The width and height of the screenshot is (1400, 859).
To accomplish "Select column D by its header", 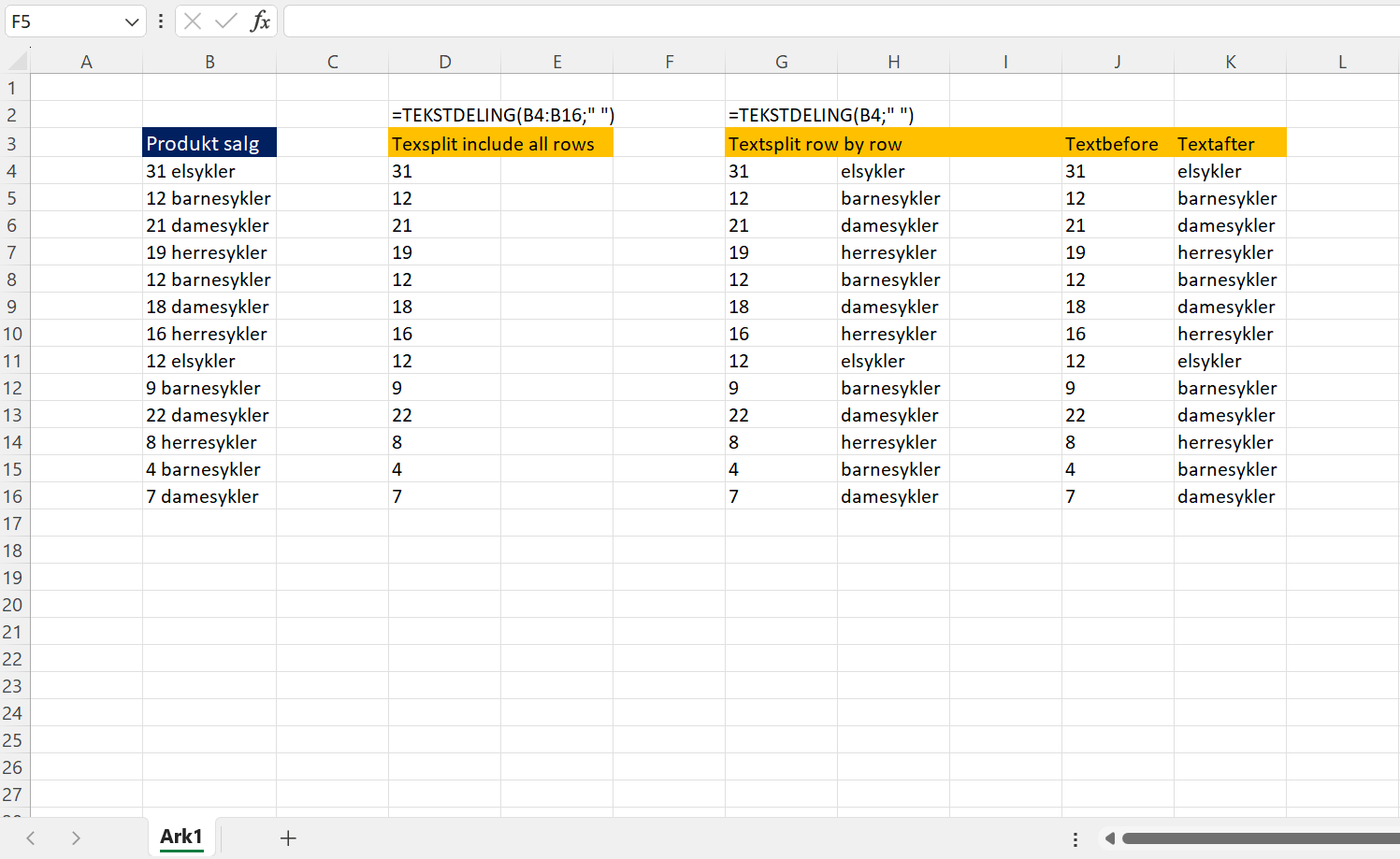I will coord(444,61).
